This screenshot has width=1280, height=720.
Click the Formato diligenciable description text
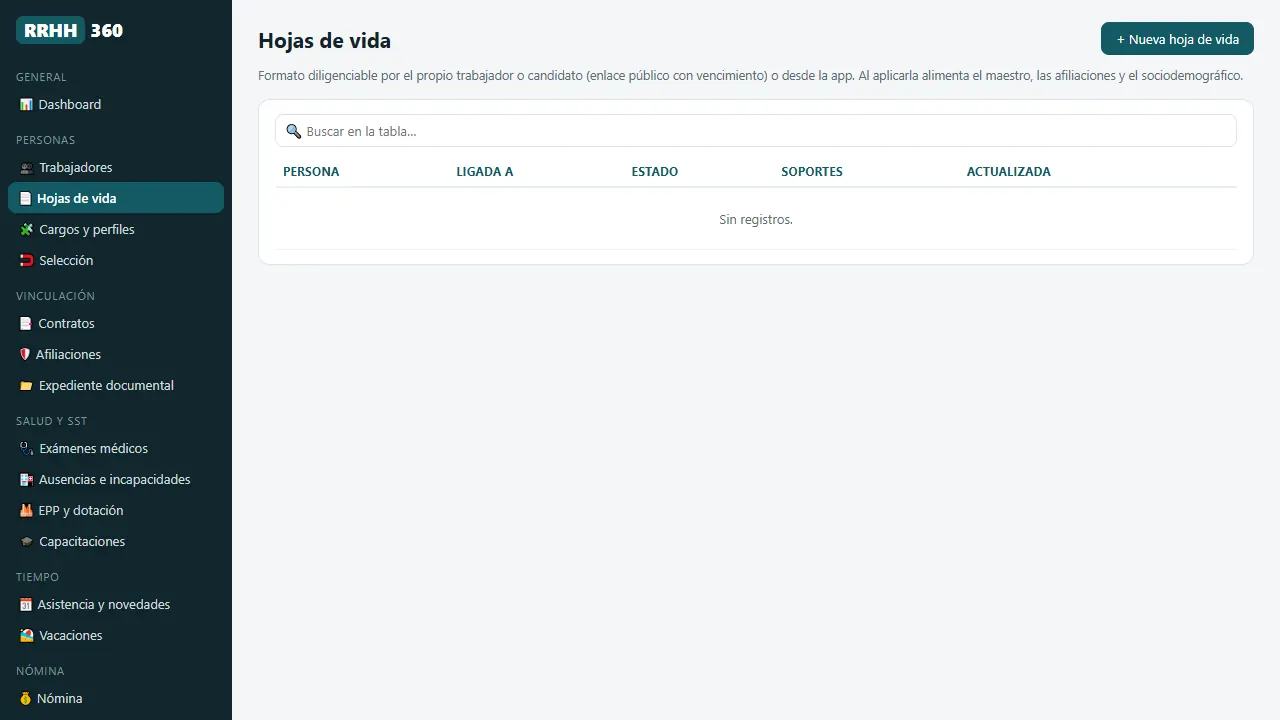click(751, 75)
